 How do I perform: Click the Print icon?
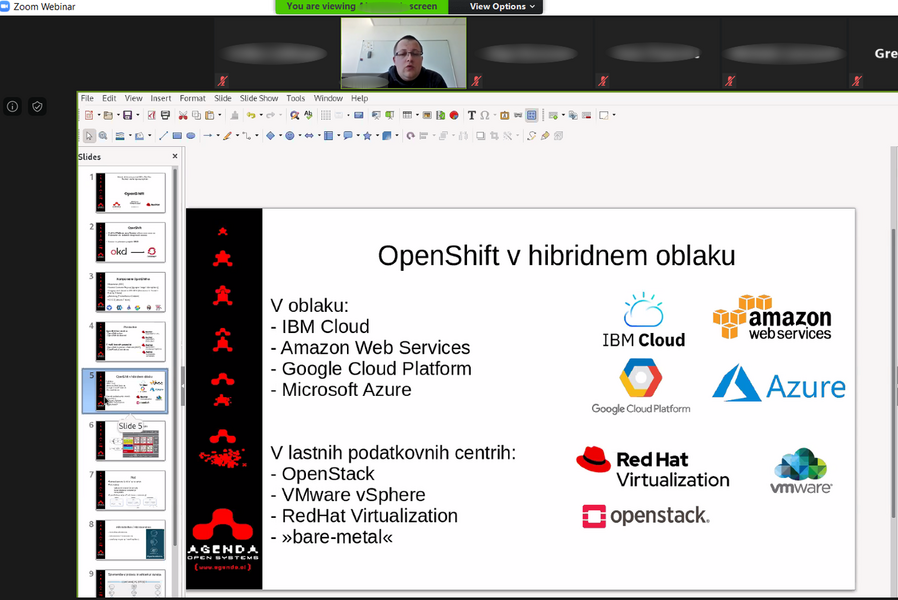(x=166, y=115)
